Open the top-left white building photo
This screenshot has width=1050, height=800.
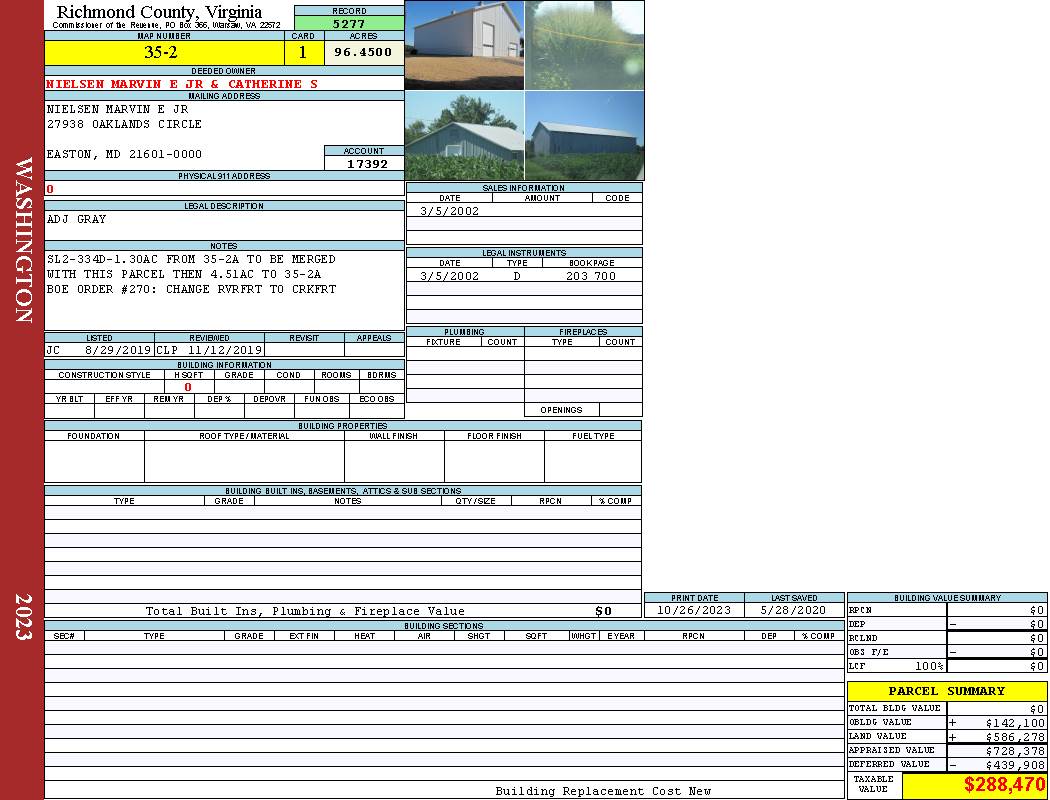pyautogui.click(x=464, y=45)
